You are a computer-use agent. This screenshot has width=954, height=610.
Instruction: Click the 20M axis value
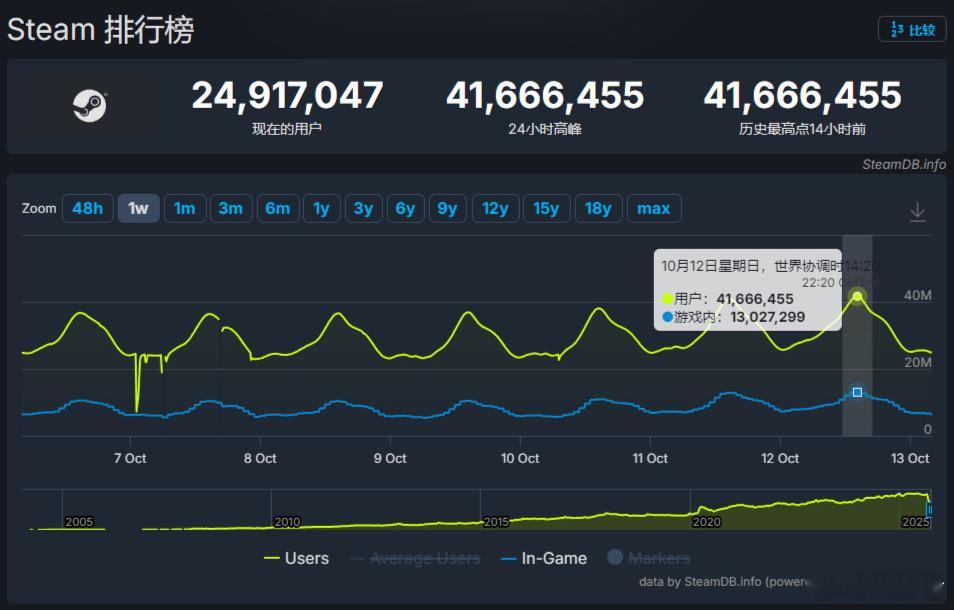[917, 362]
